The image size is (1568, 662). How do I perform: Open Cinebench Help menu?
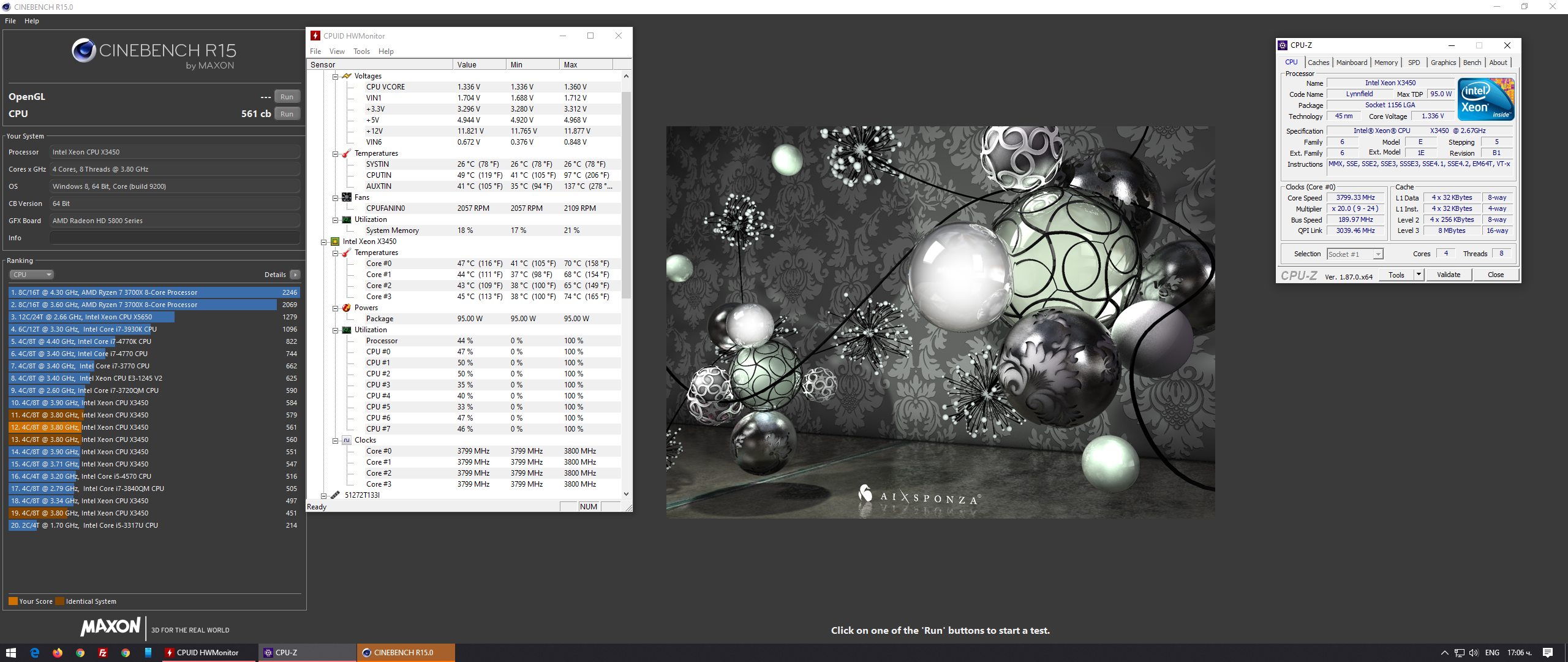(32, 21)
